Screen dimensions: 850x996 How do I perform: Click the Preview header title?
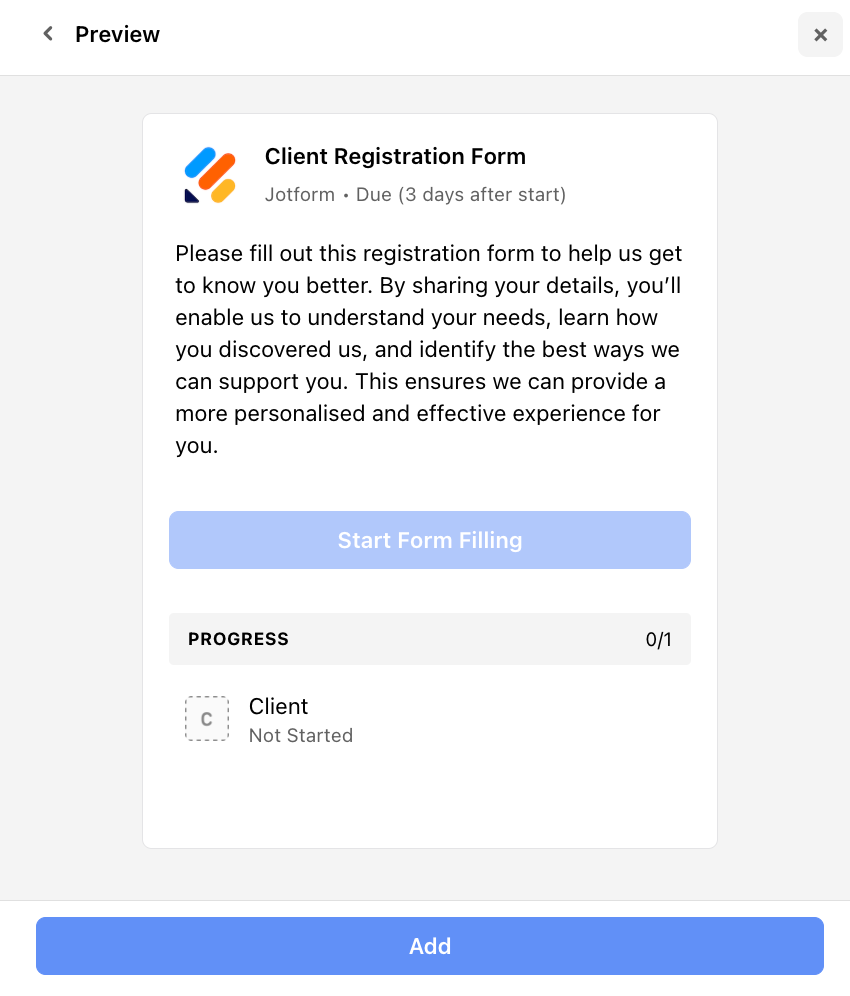[x=117, y=34]
